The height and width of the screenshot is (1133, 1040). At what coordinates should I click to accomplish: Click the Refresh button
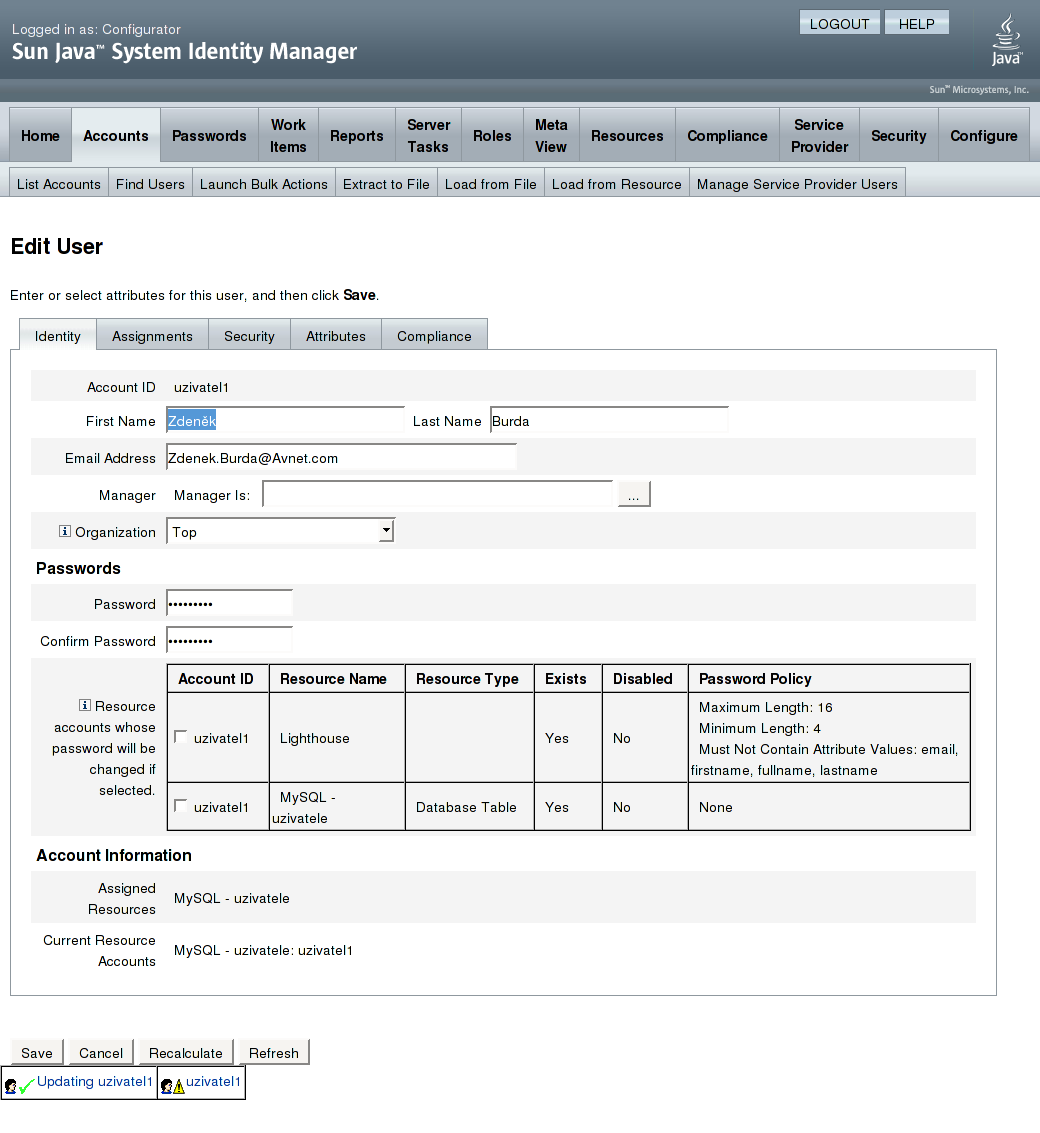274,1052
